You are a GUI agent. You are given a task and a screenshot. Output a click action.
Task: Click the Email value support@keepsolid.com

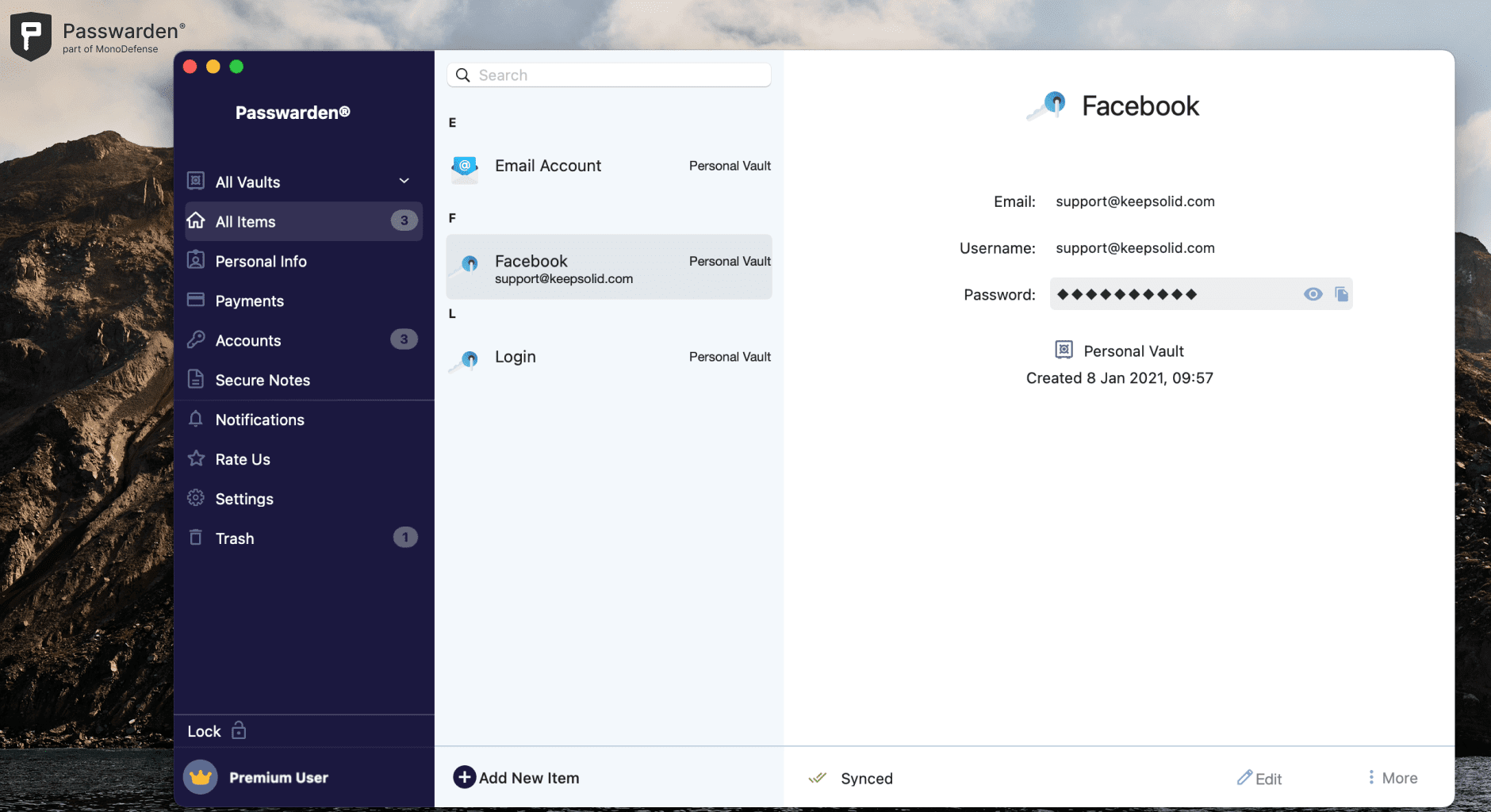tap(1135, 201)
